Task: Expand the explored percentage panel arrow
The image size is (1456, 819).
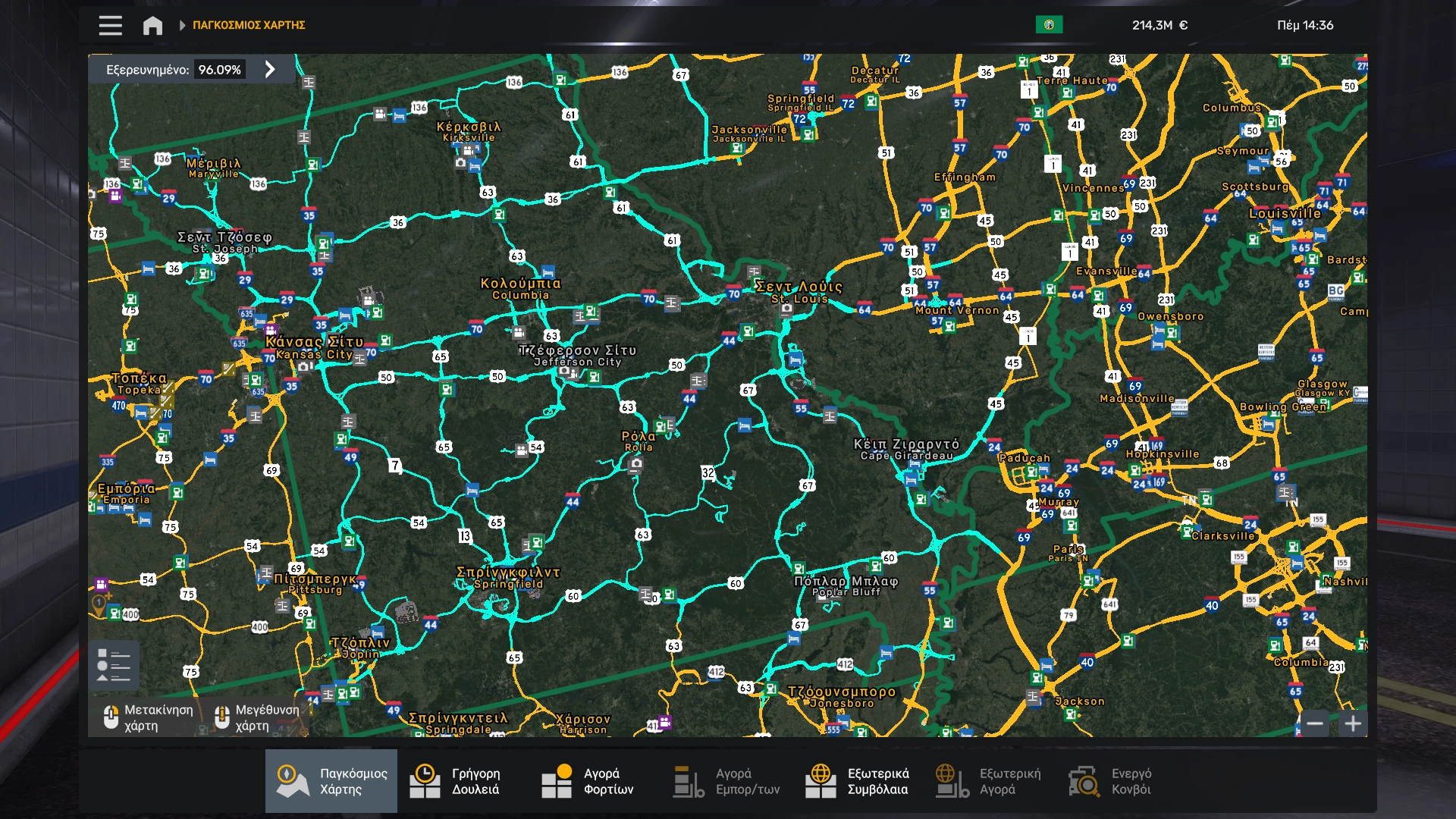Action: coord(270,70)
